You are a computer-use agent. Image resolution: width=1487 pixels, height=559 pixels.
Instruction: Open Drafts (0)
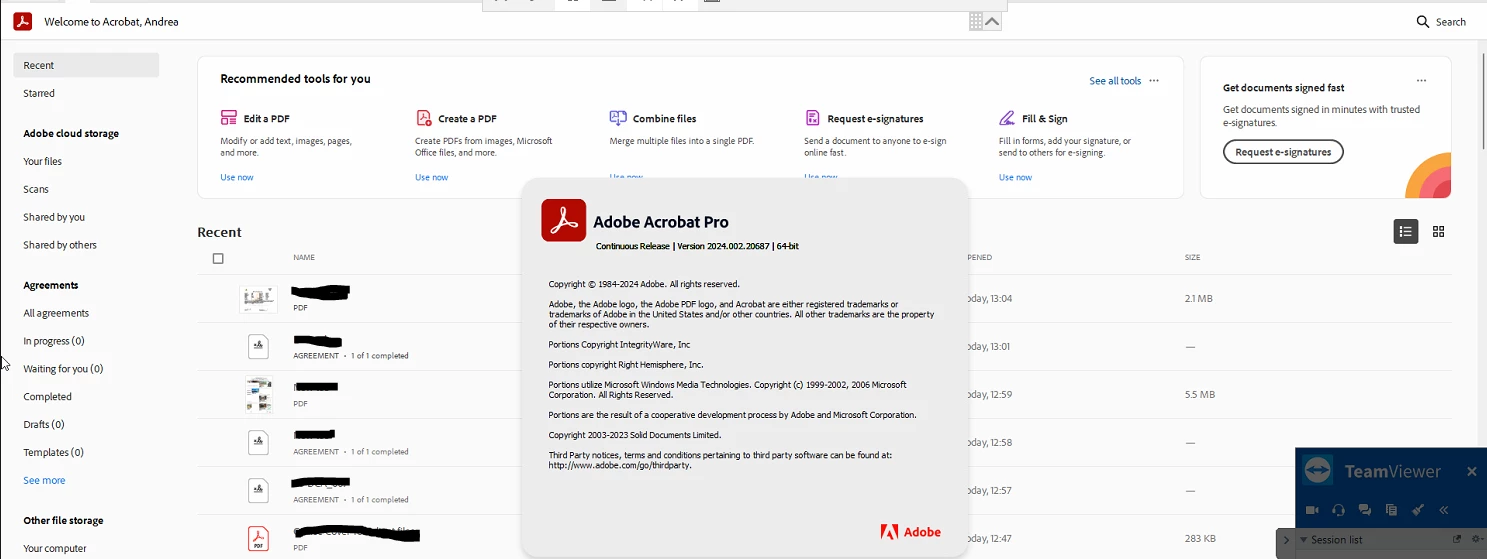click(x=43, y=425)
